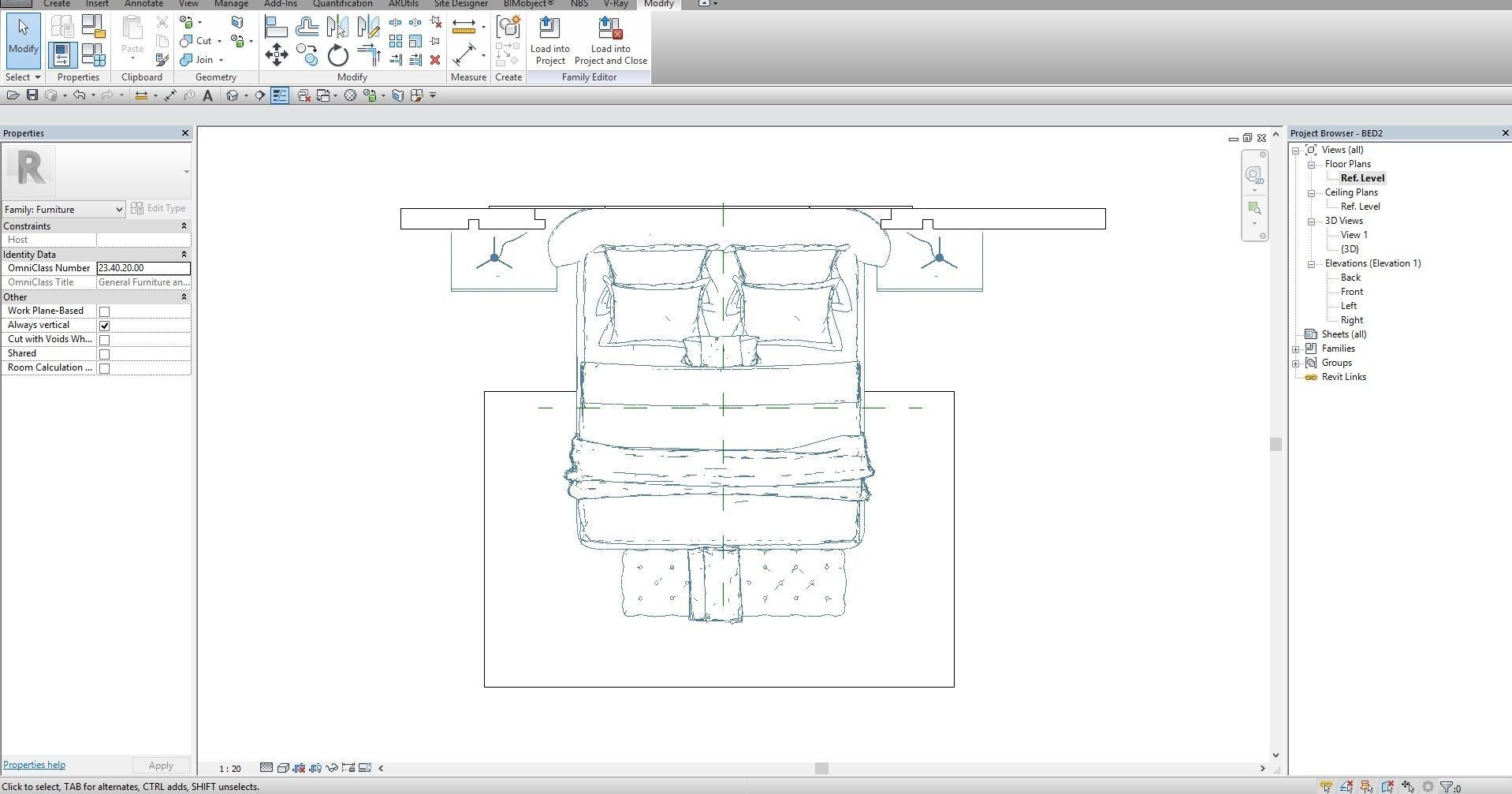Expand the Families tree node
1512x794 pixels.
1295,349
